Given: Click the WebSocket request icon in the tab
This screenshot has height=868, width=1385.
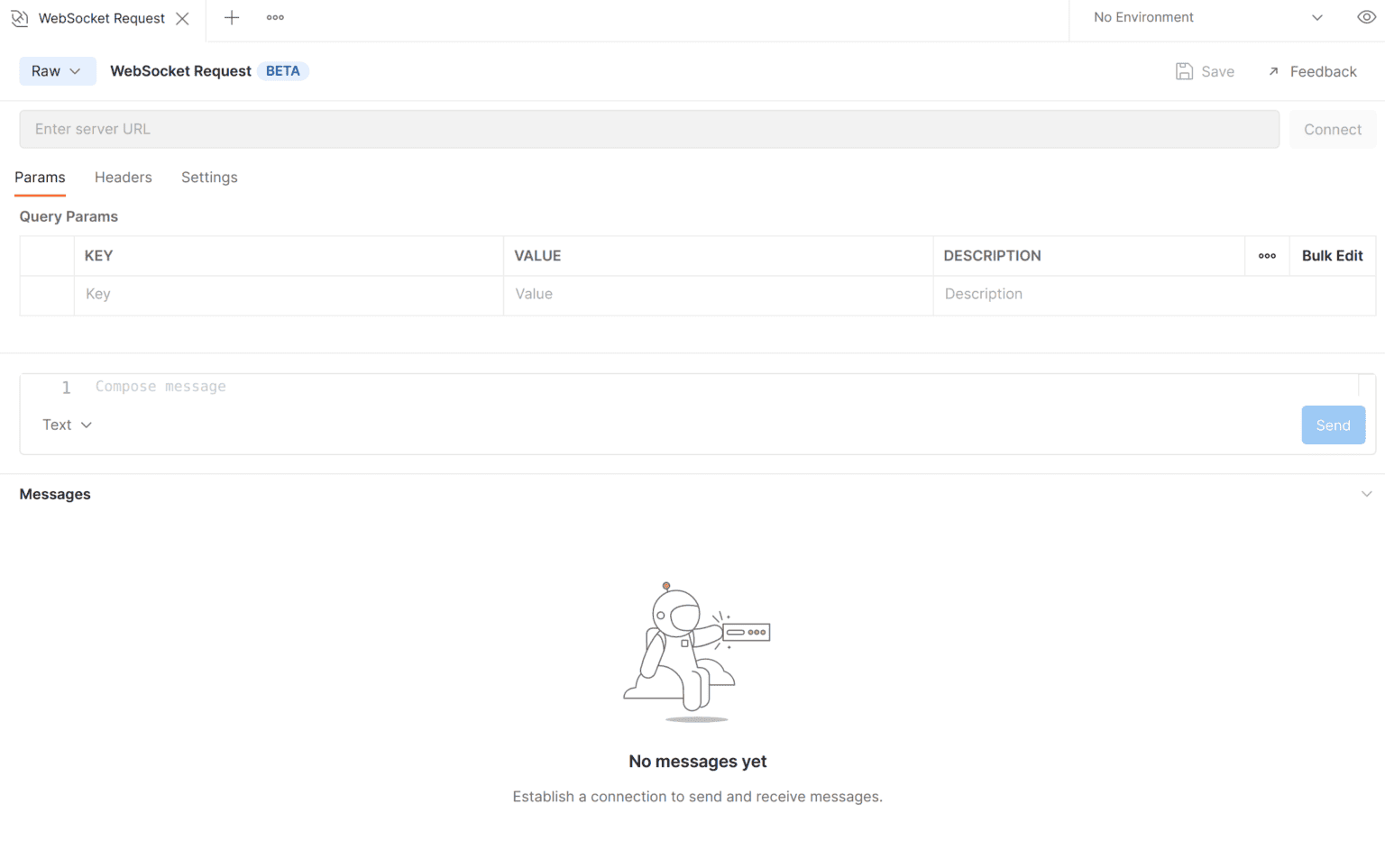Looking at the screenshot, I should click(19, 18).
